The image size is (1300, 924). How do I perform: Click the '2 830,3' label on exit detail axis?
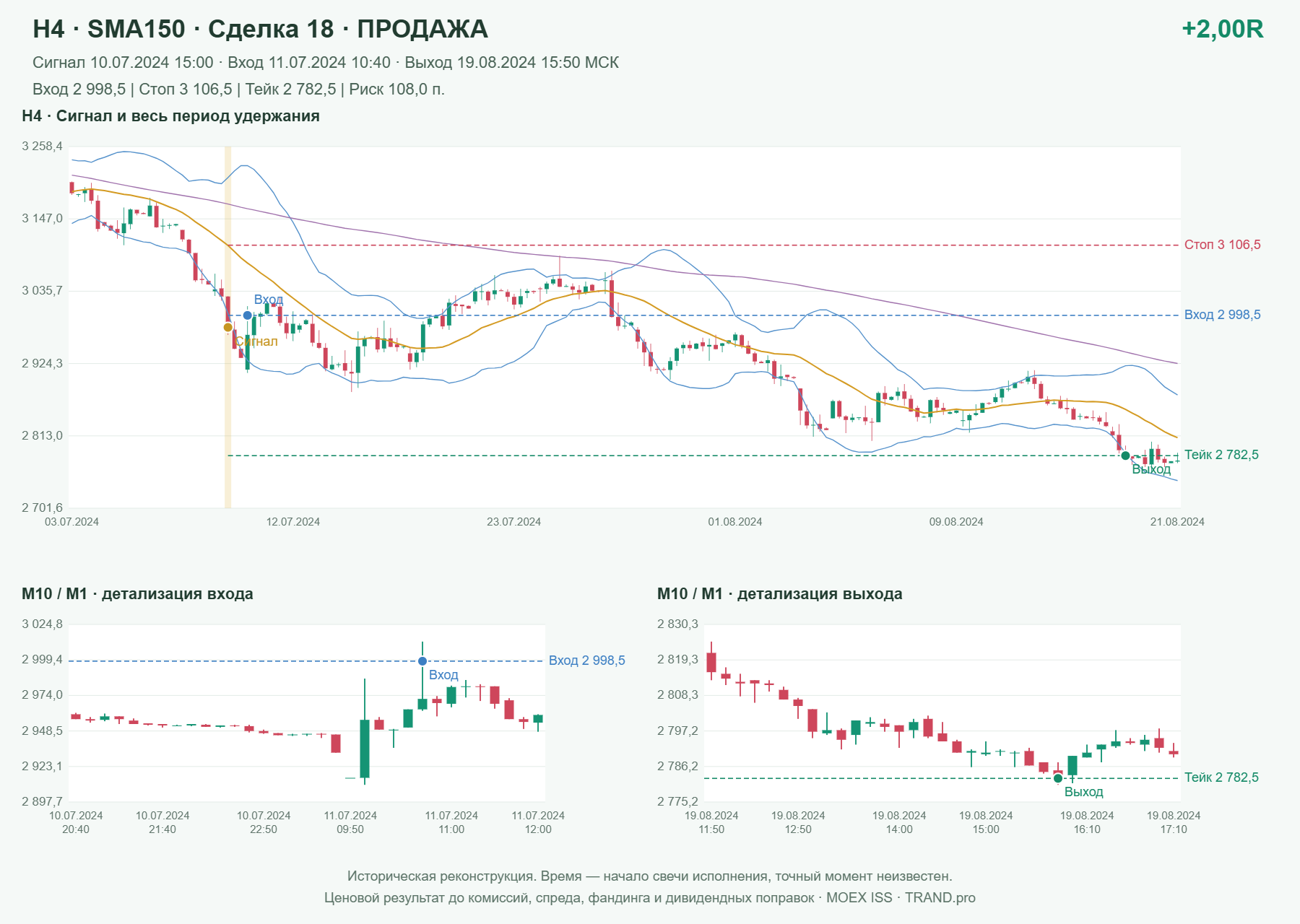677,624
